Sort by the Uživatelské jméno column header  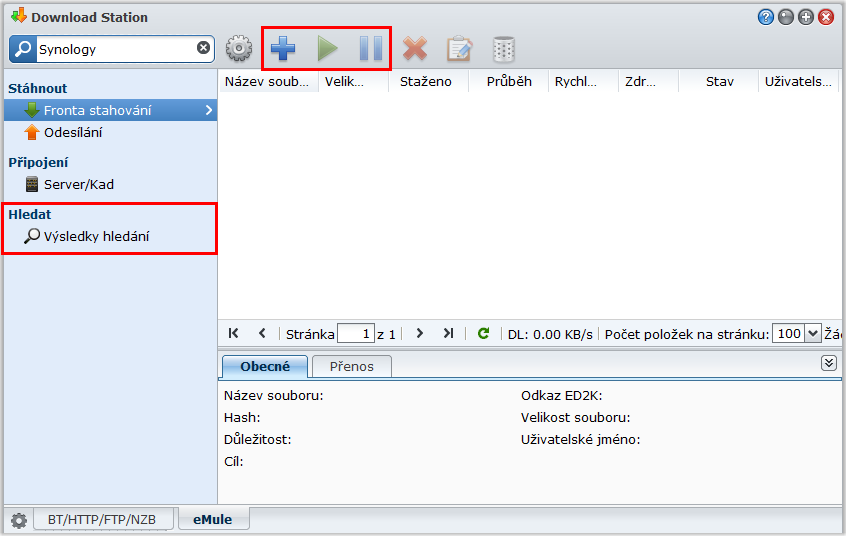pos(799,82)
